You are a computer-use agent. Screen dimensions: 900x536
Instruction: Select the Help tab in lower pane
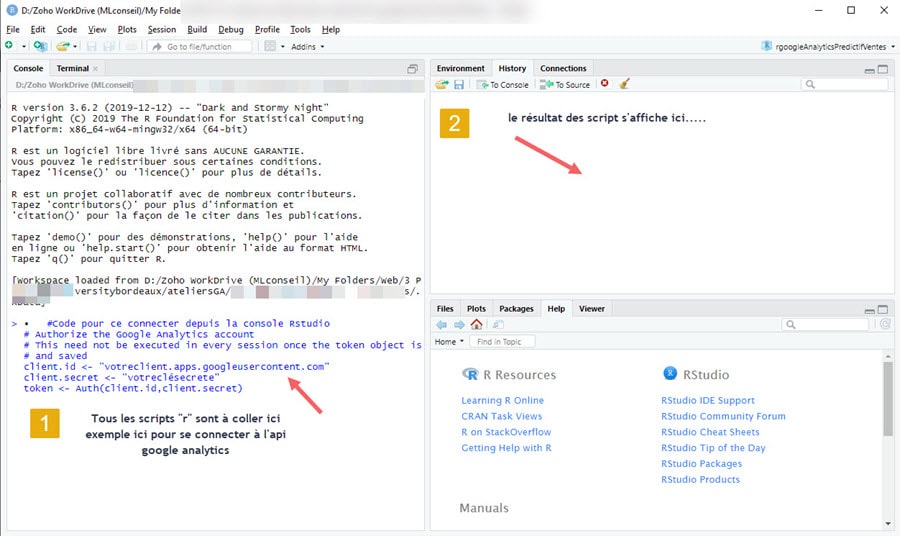click(x=556, y=309)
